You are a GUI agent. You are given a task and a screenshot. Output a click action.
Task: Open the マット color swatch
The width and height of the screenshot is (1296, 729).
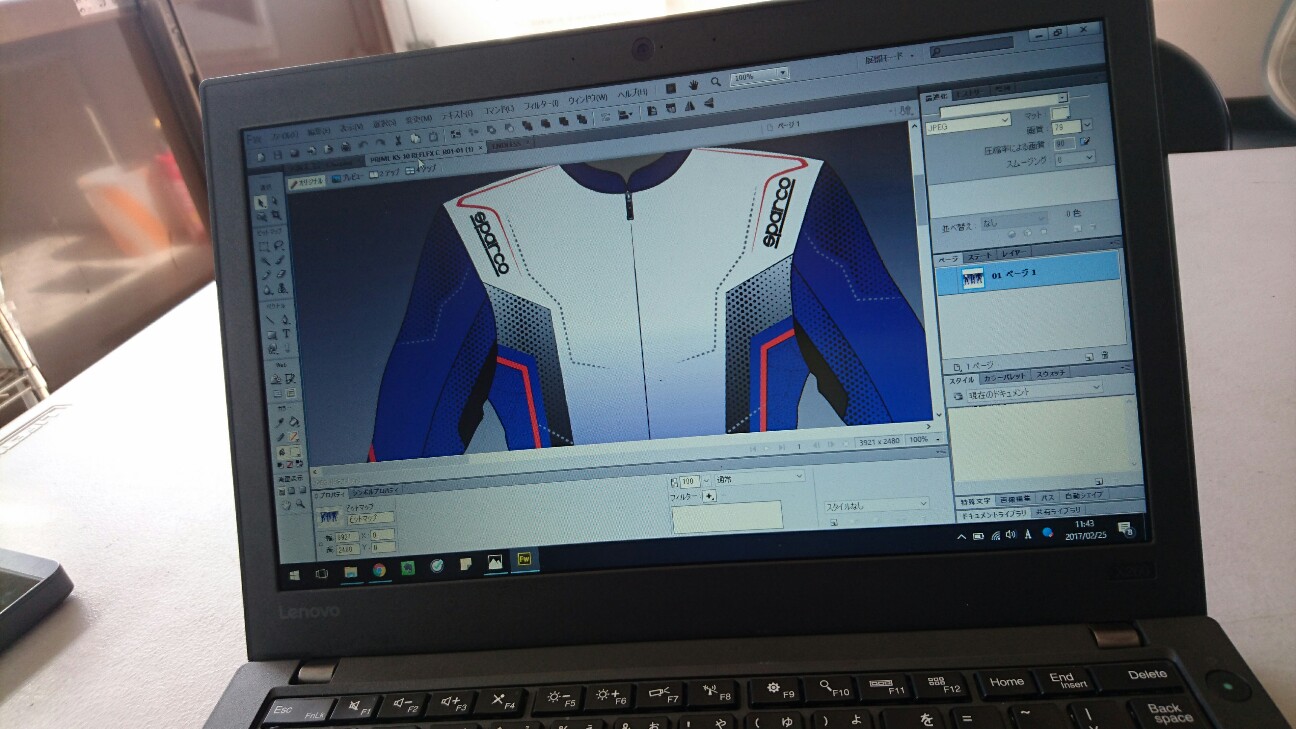(x=1058, y=114)
